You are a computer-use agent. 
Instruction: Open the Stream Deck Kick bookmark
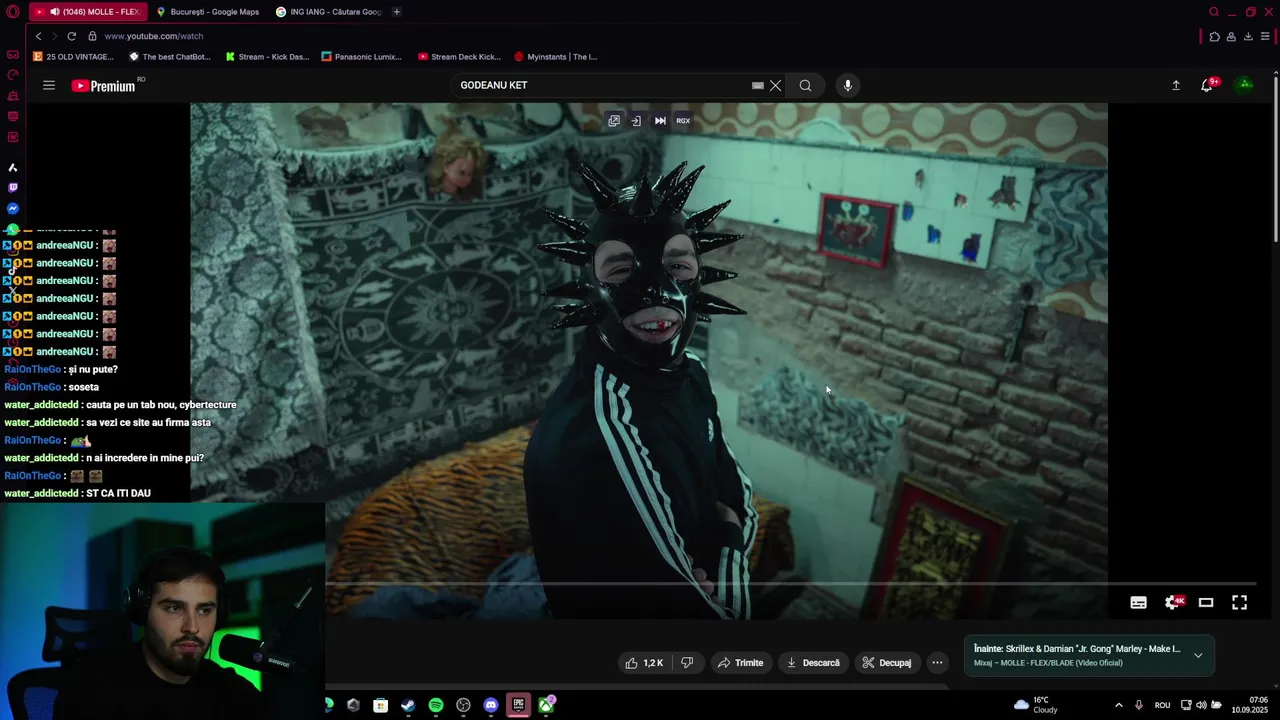pos(459,57)
